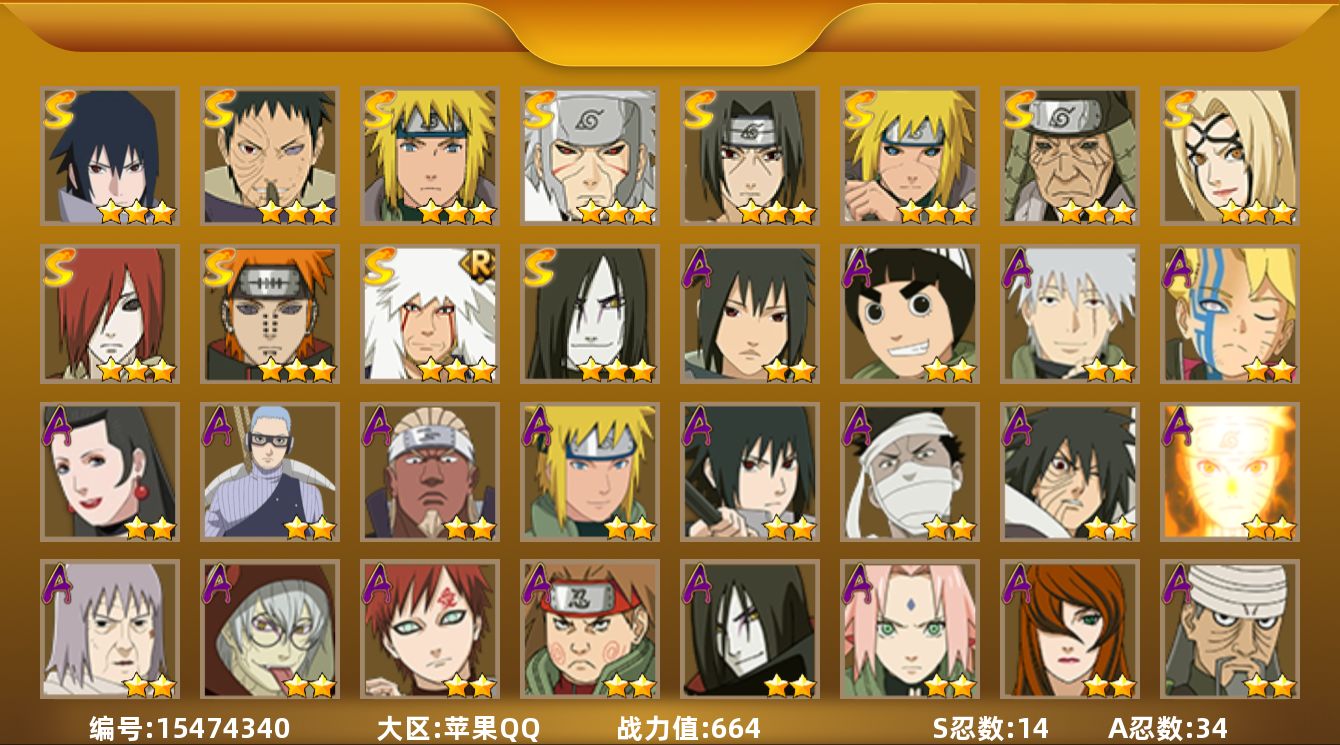Select Choji with red headband card

pos(589,629)
